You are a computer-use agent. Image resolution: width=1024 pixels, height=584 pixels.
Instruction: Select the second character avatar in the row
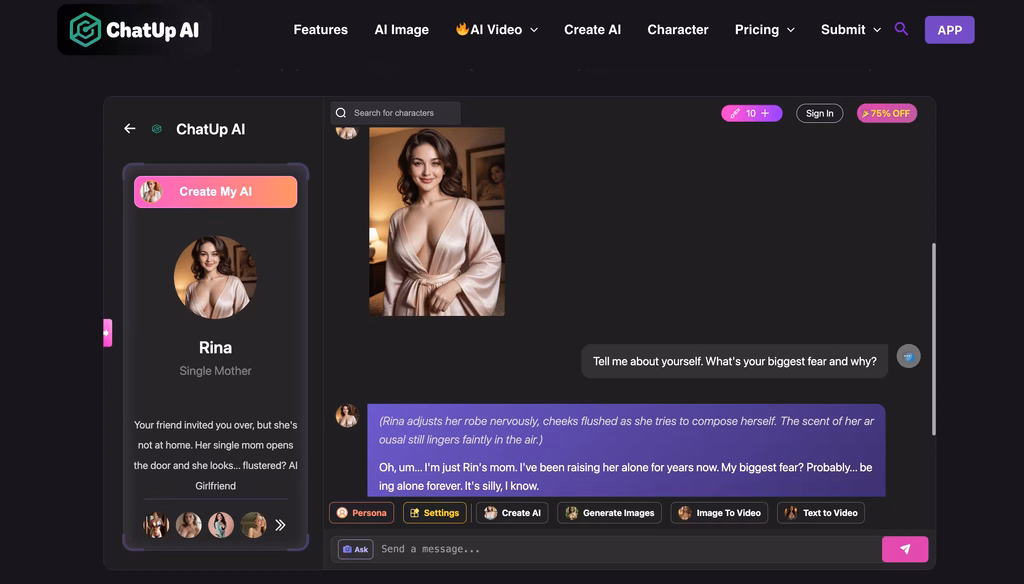pos(189,525)
